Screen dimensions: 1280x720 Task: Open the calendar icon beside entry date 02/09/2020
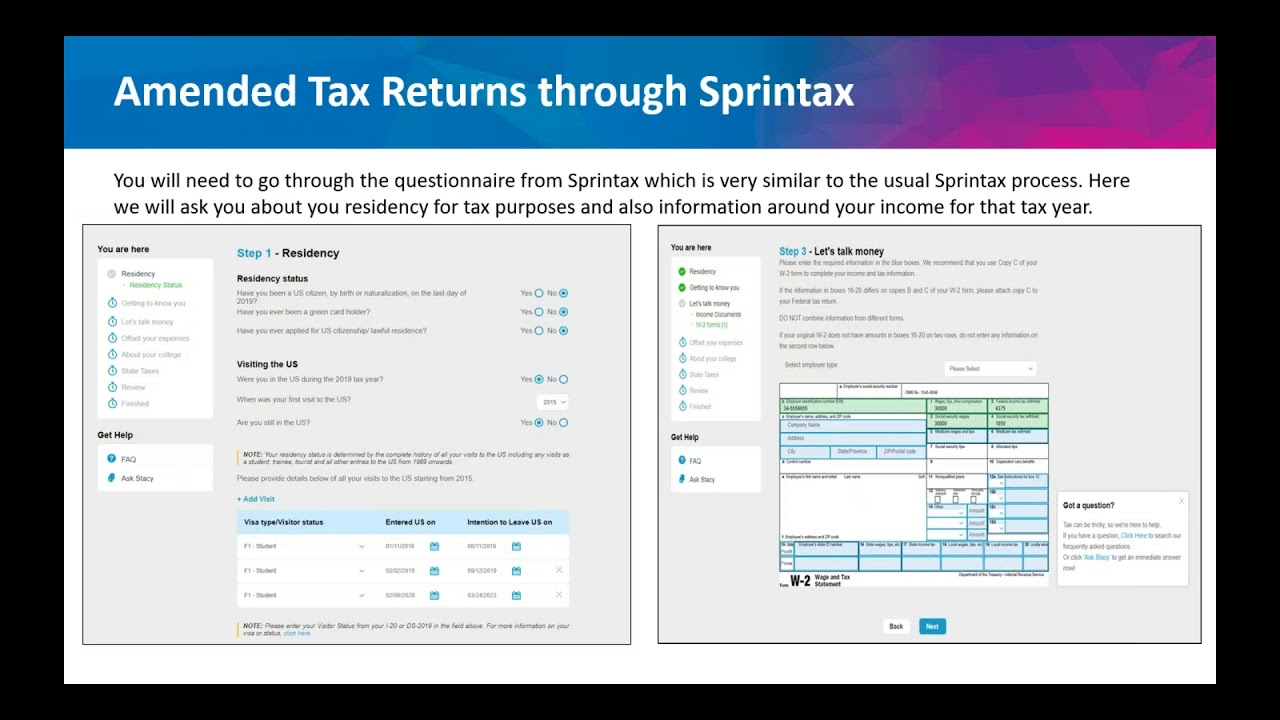434,595
